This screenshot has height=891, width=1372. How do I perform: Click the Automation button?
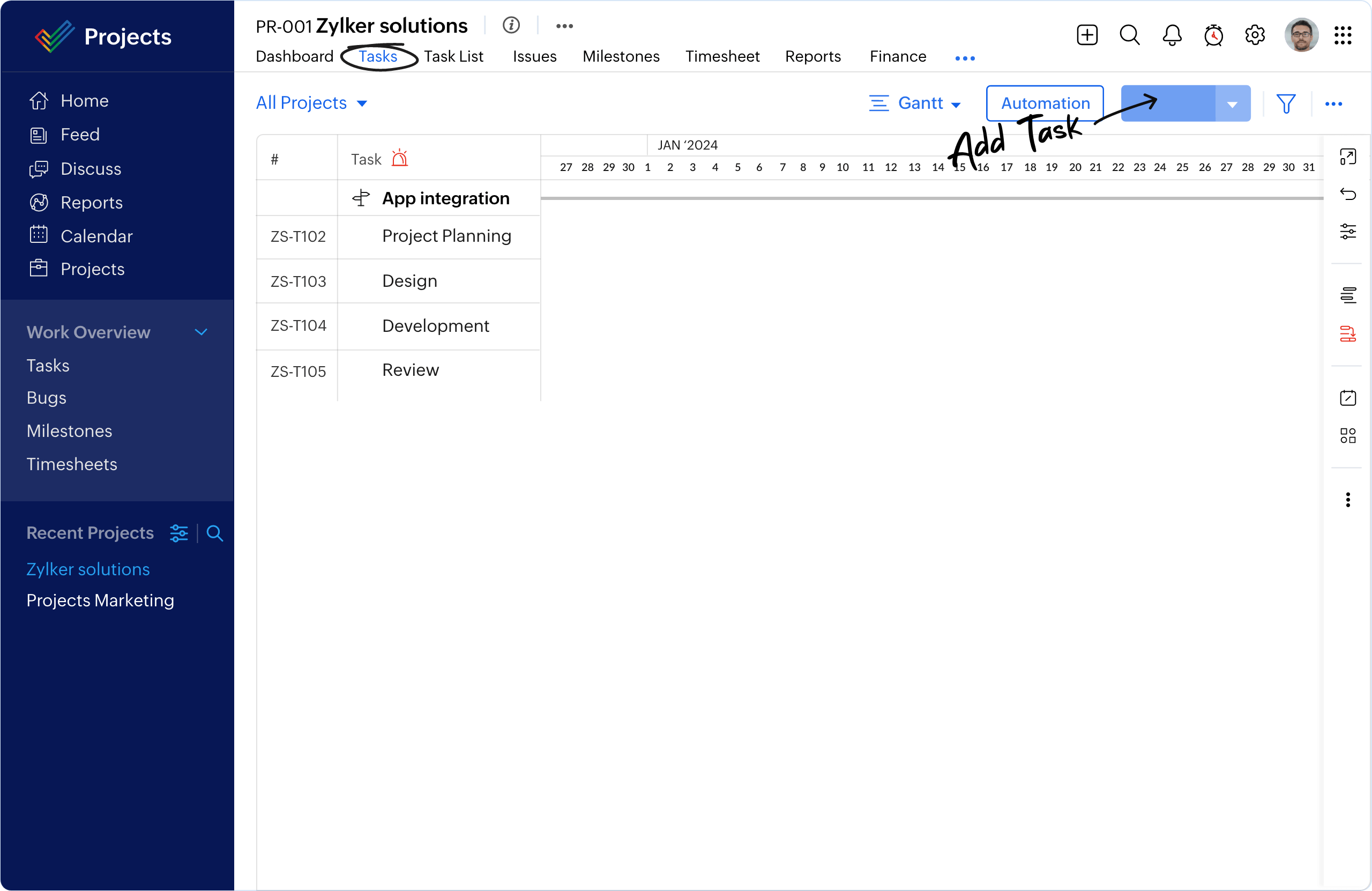click(1044, 103)
